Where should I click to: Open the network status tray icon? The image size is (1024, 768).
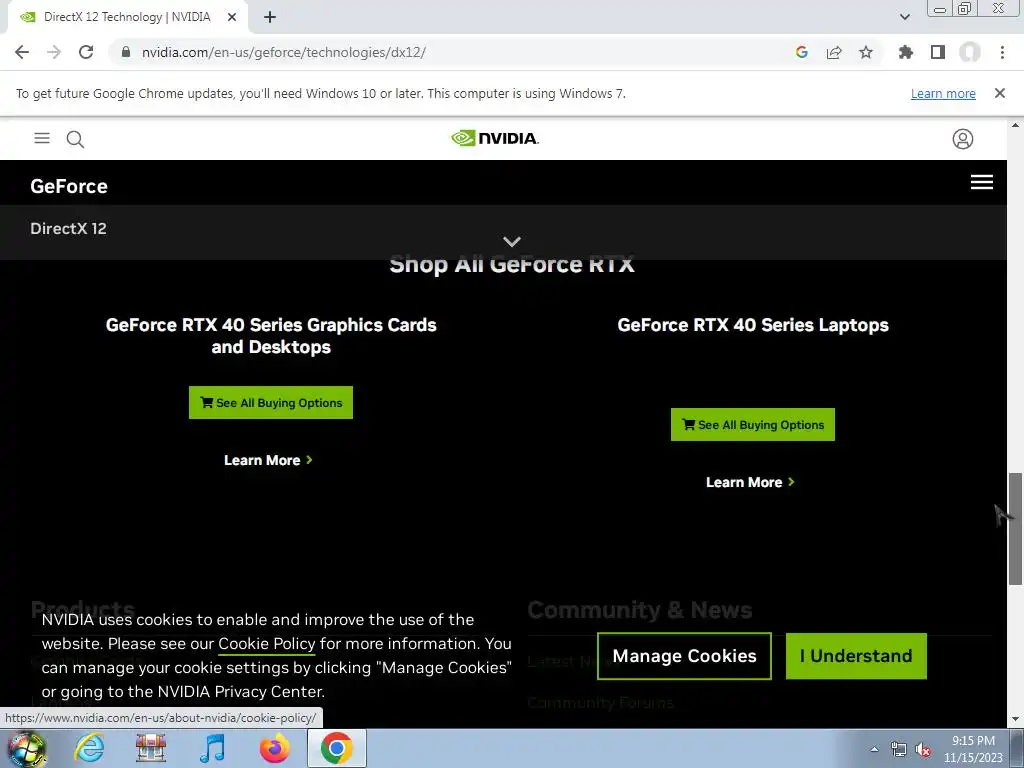pos(899,749)
